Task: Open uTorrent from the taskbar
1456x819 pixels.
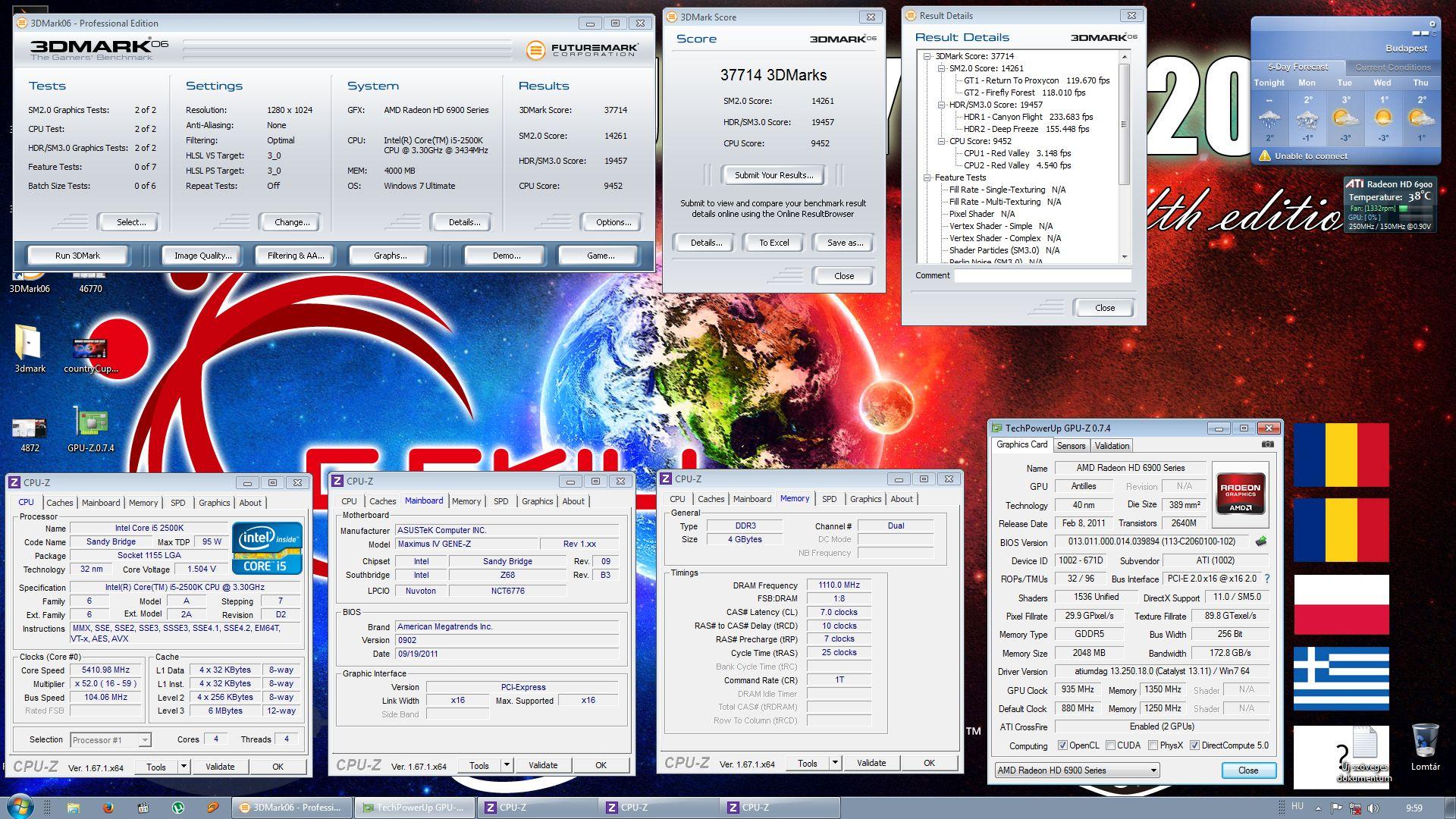Action: coord(178,808)
